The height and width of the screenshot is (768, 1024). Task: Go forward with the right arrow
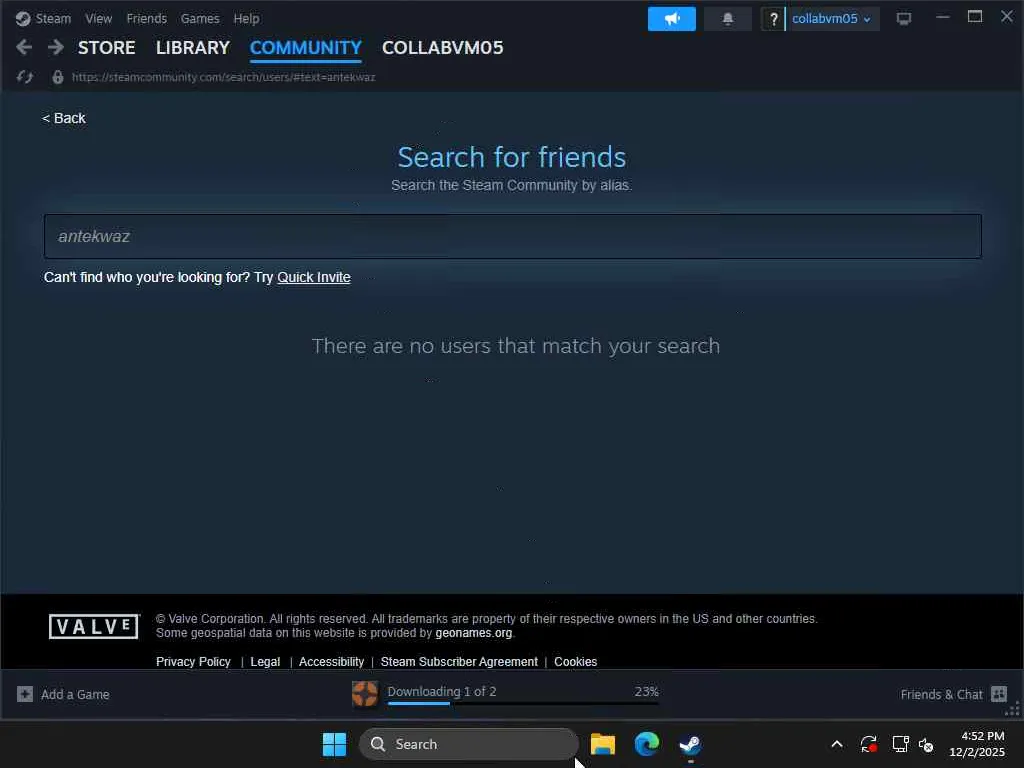[56, 47]
